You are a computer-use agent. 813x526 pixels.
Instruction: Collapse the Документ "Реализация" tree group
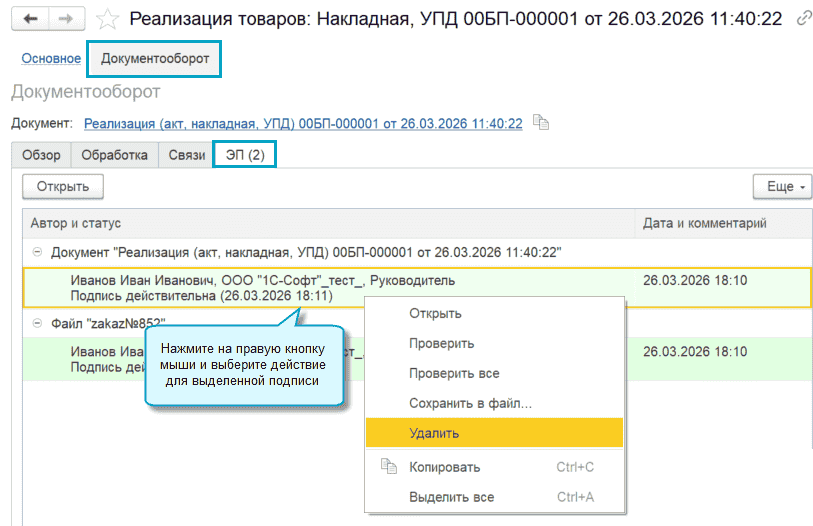click(38, 254)
